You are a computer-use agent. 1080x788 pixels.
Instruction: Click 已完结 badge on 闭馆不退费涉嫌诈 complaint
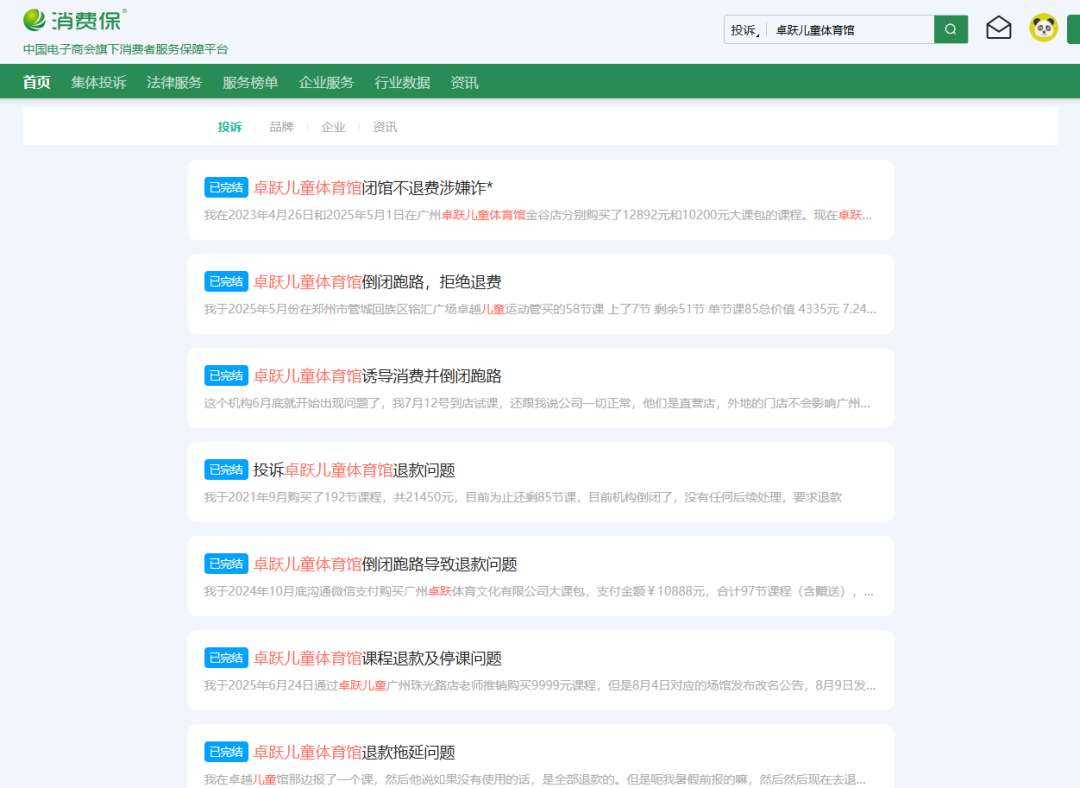226,187
